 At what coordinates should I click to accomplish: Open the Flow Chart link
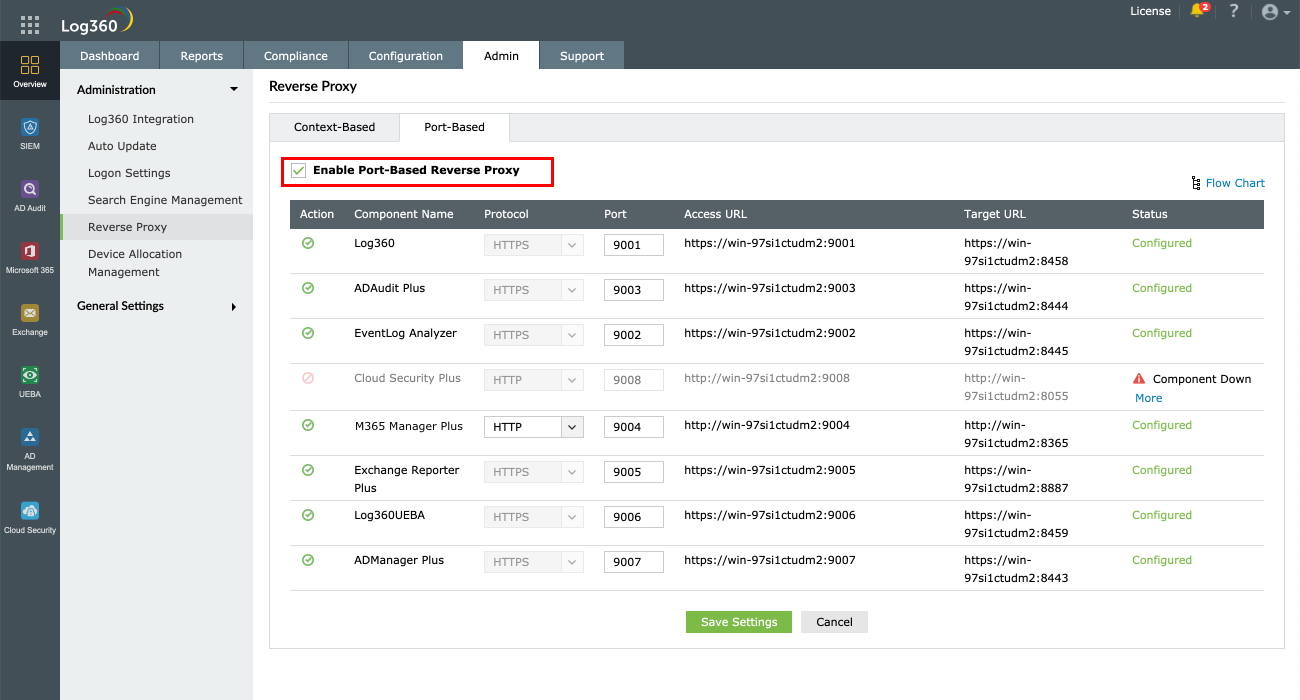tap(1235, 183)
